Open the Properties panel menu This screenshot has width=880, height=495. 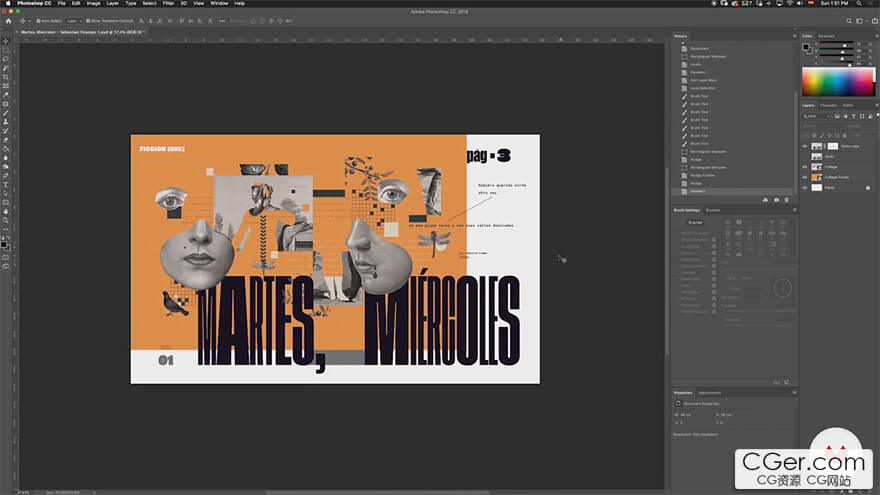tap(794, 392)
